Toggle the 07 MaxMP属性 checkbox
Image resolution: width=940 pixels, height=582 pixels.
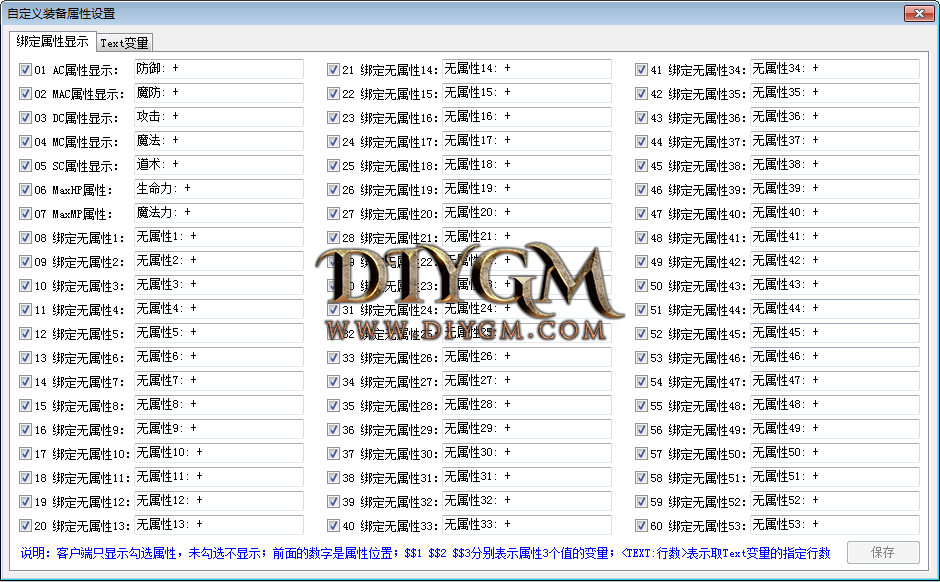[25, 213]
